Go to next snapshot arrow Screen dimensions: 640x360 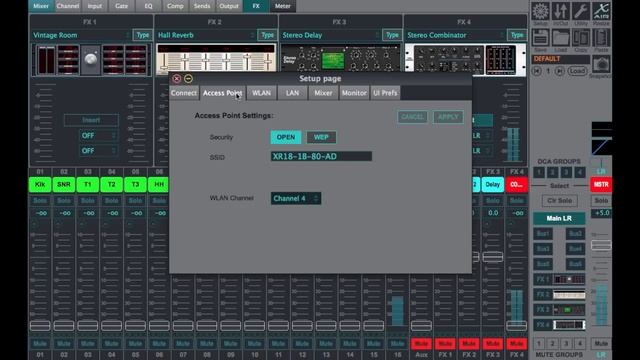click(560, 71)
